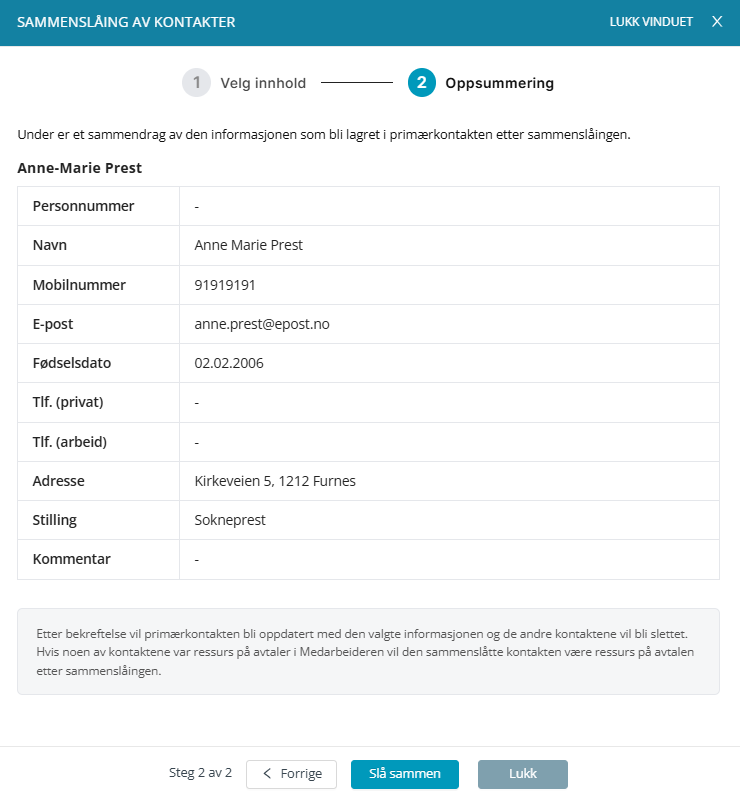Click the LUKK VINDUET link
Screen dimensions: 740x796
coord(651,22)
